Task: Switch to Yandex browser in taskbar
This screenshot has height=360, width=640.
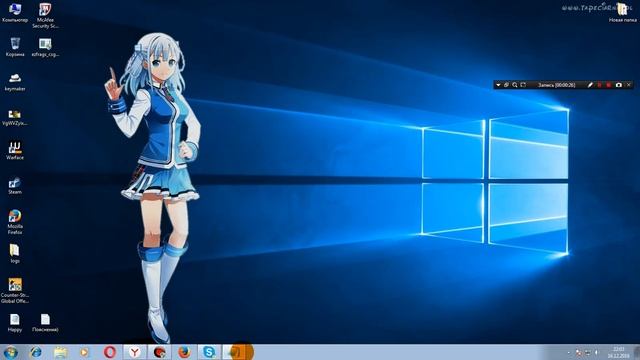Action: (x=135, y=352)
